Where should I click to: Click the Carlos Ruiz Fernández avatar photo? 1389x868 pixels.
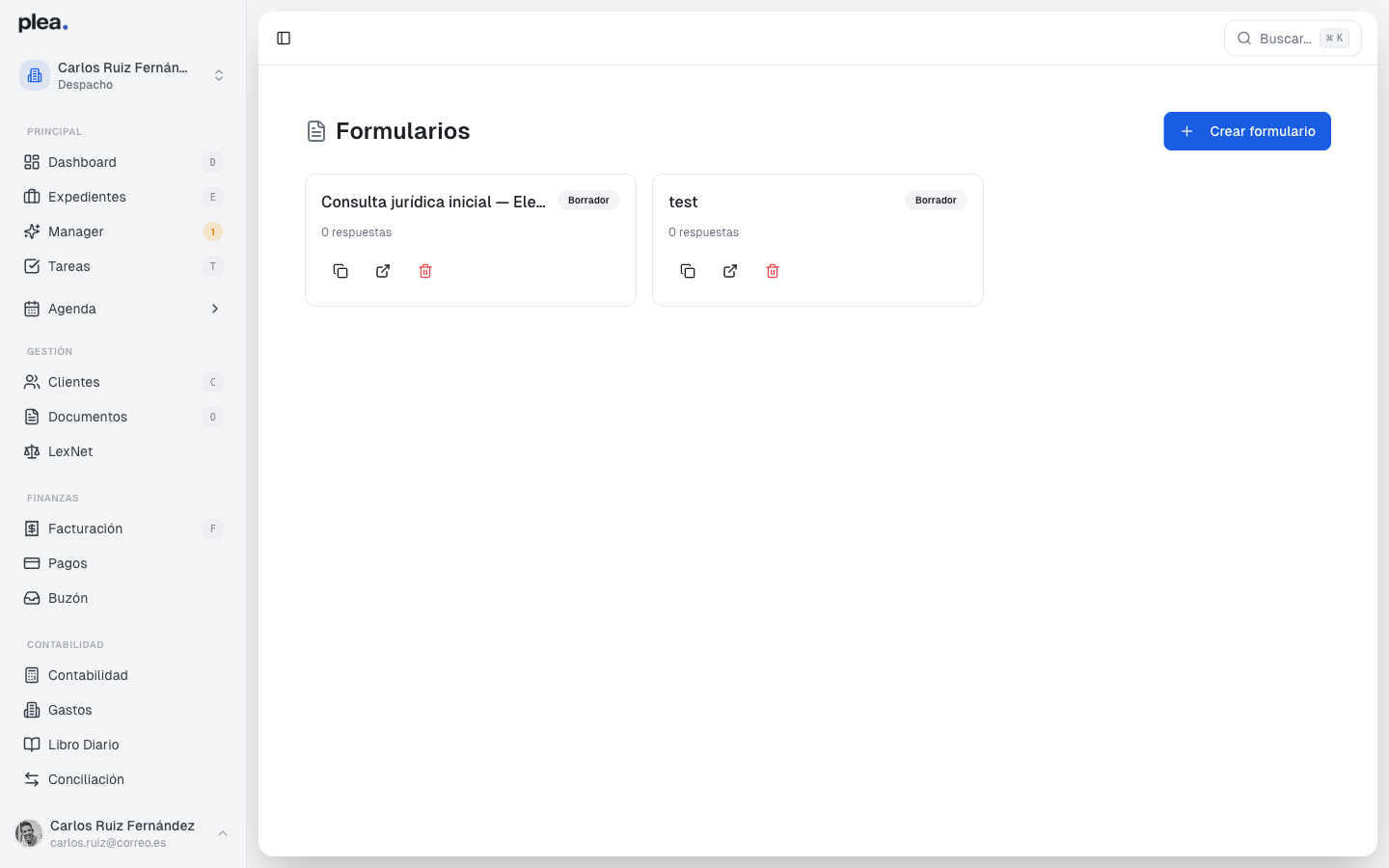[x=29, y=833]
